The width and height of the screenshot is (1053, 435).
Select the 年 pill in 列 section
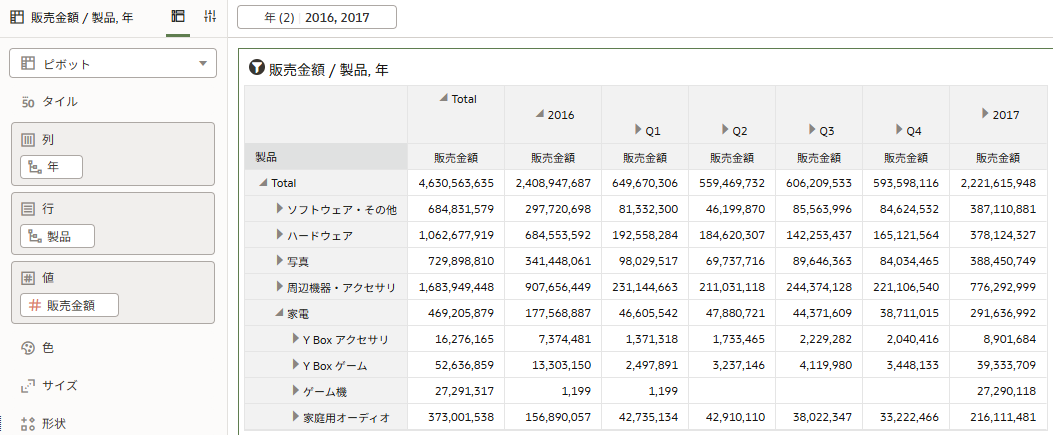click(x=52, y=167)
